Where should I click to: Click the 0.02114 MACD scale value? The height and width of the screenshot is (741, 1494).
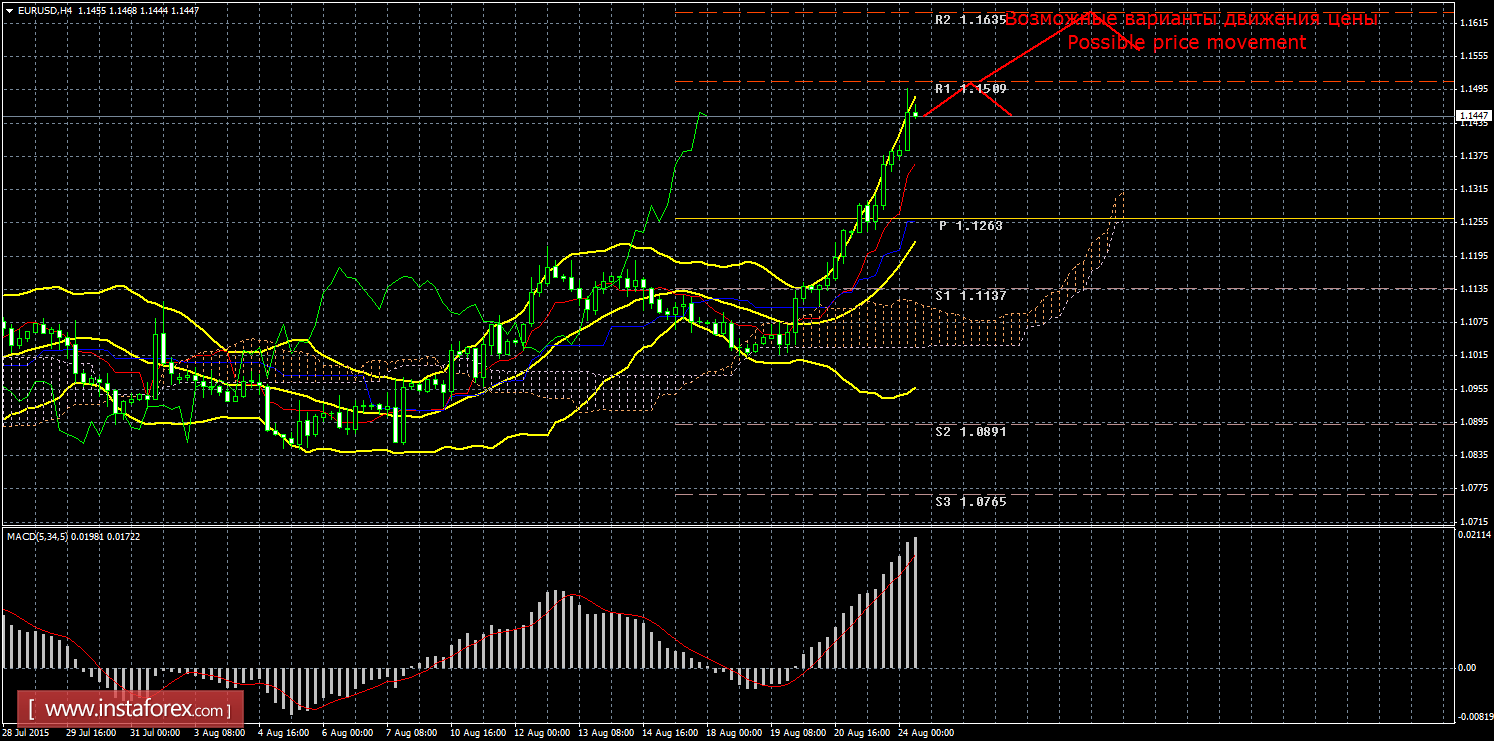pos(1473,535)
